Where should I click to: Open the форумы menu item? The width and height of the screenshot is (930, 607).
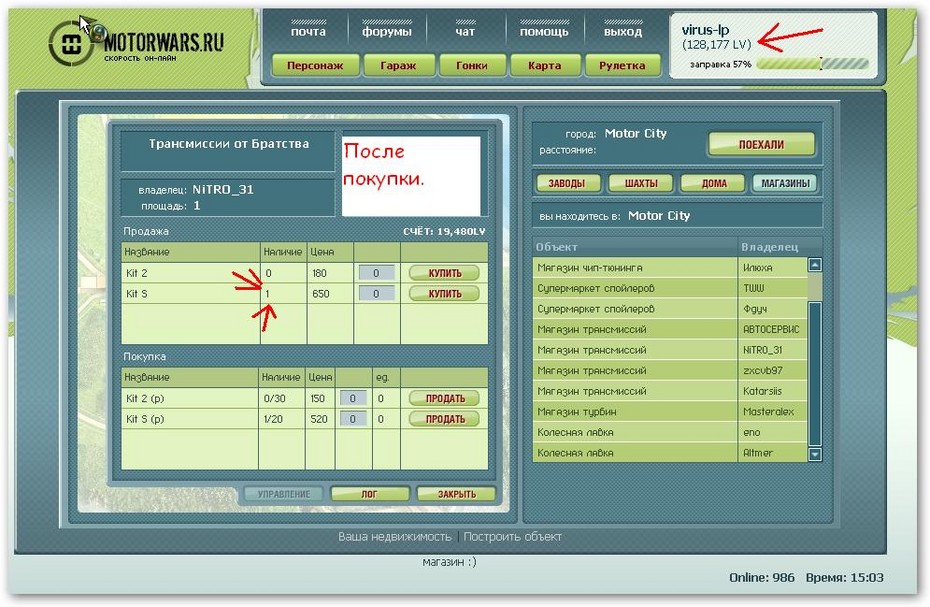[387, 31]
